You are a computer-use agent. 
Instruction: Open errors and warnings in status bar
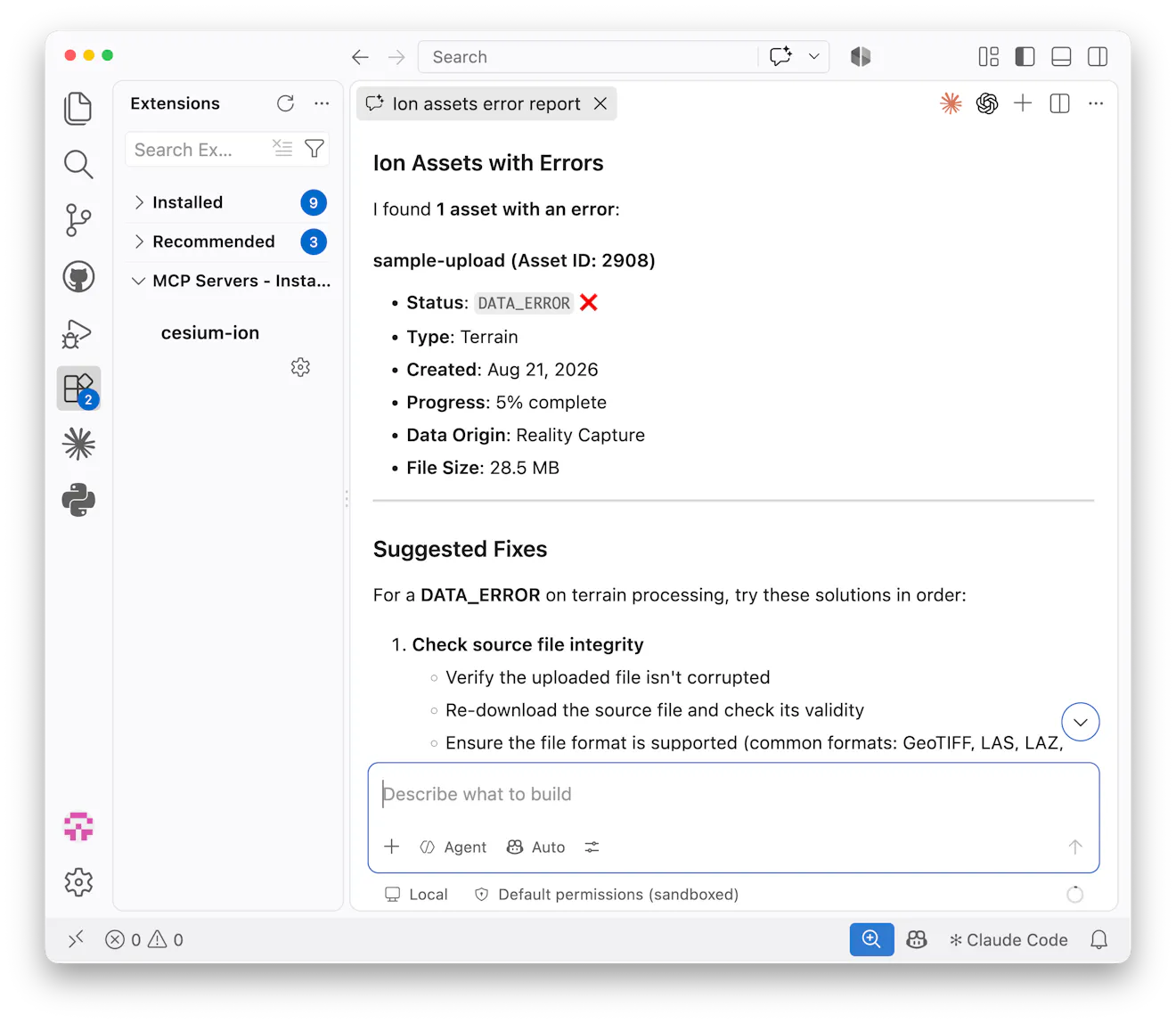point(144,939)
